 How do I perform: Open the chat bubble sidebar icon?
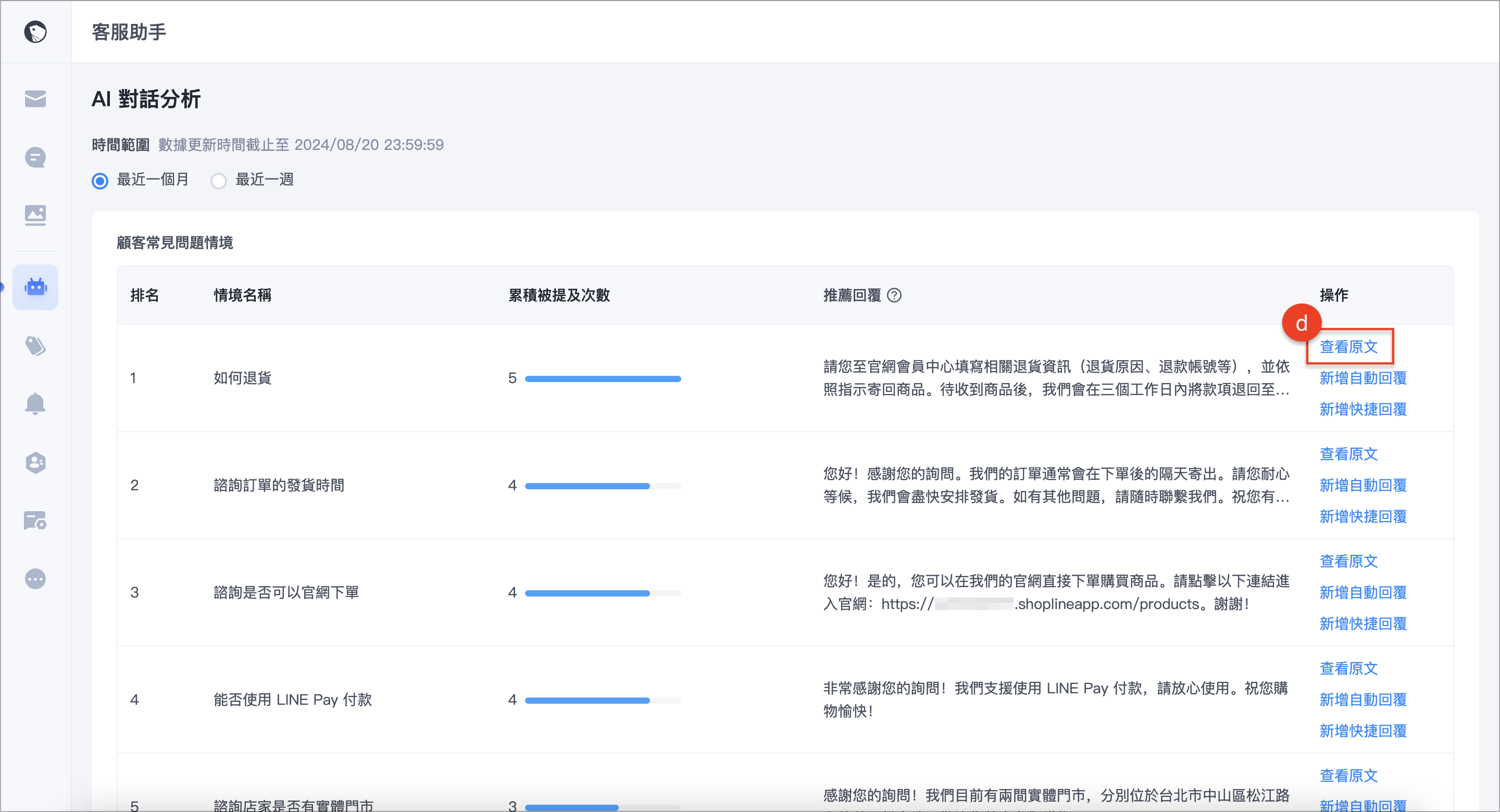pos(35,157)
